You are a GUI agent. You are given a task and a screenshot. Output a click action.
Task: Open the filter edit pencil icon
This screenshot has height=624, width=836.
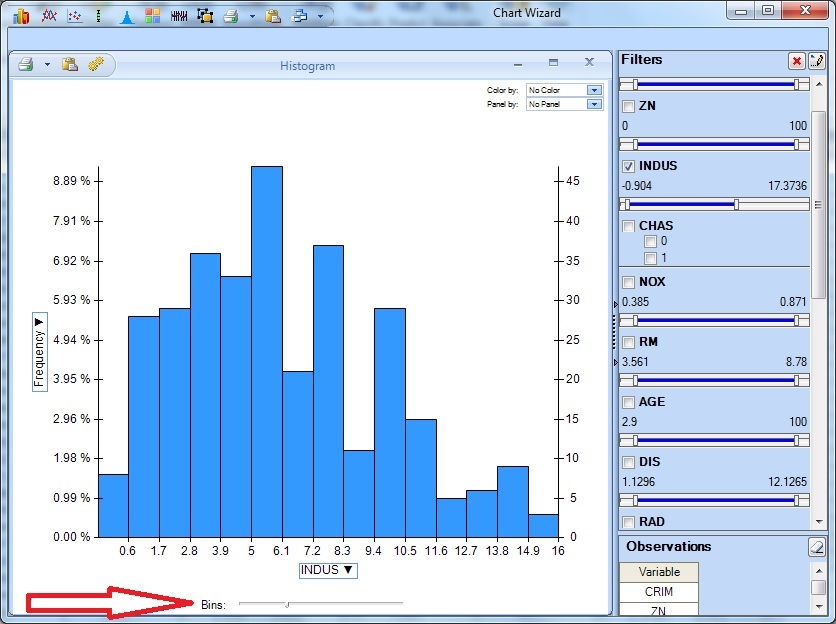point(816,61)
